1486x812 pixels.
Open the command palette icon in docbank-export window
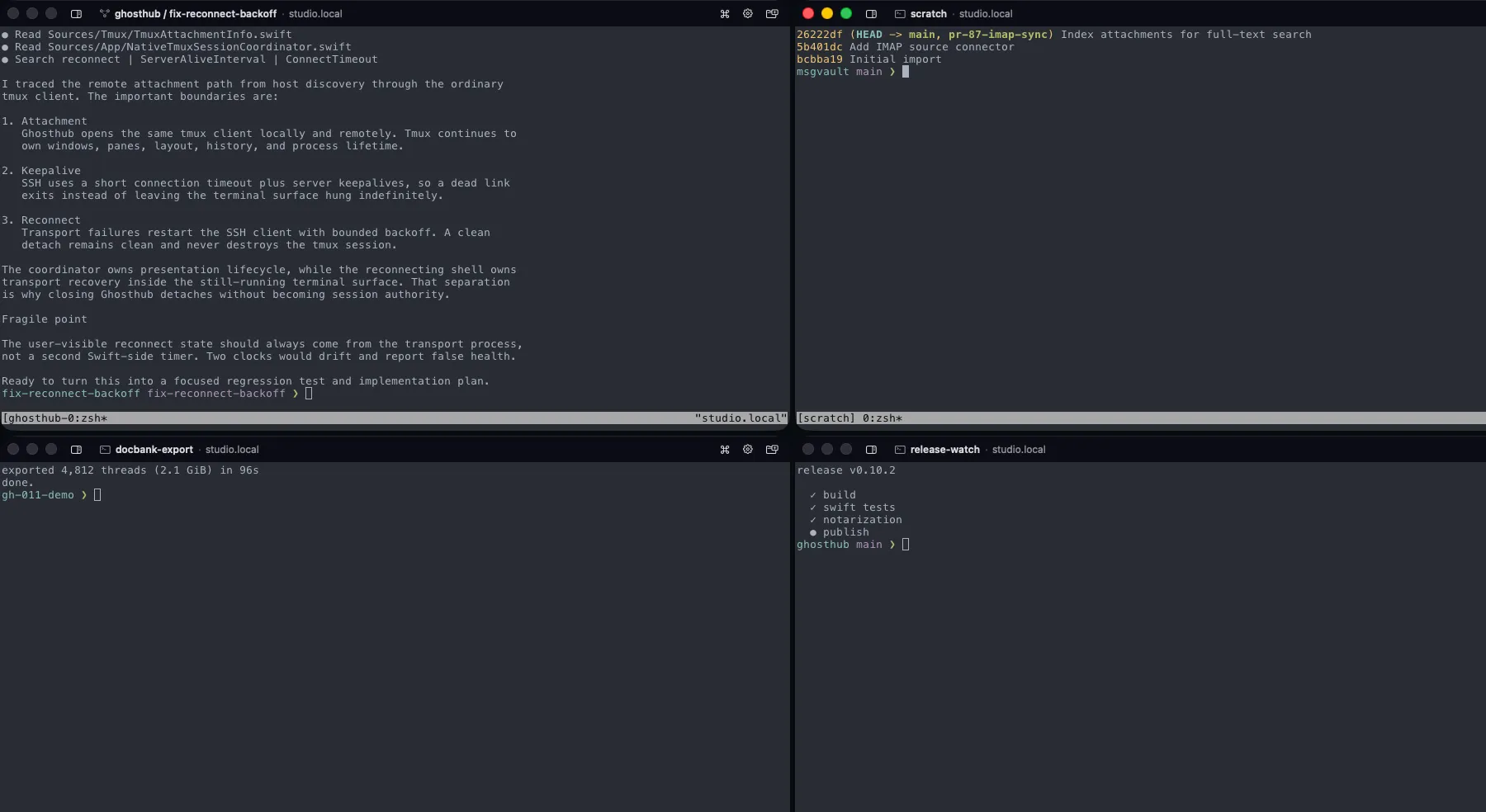tap(725, 449)
